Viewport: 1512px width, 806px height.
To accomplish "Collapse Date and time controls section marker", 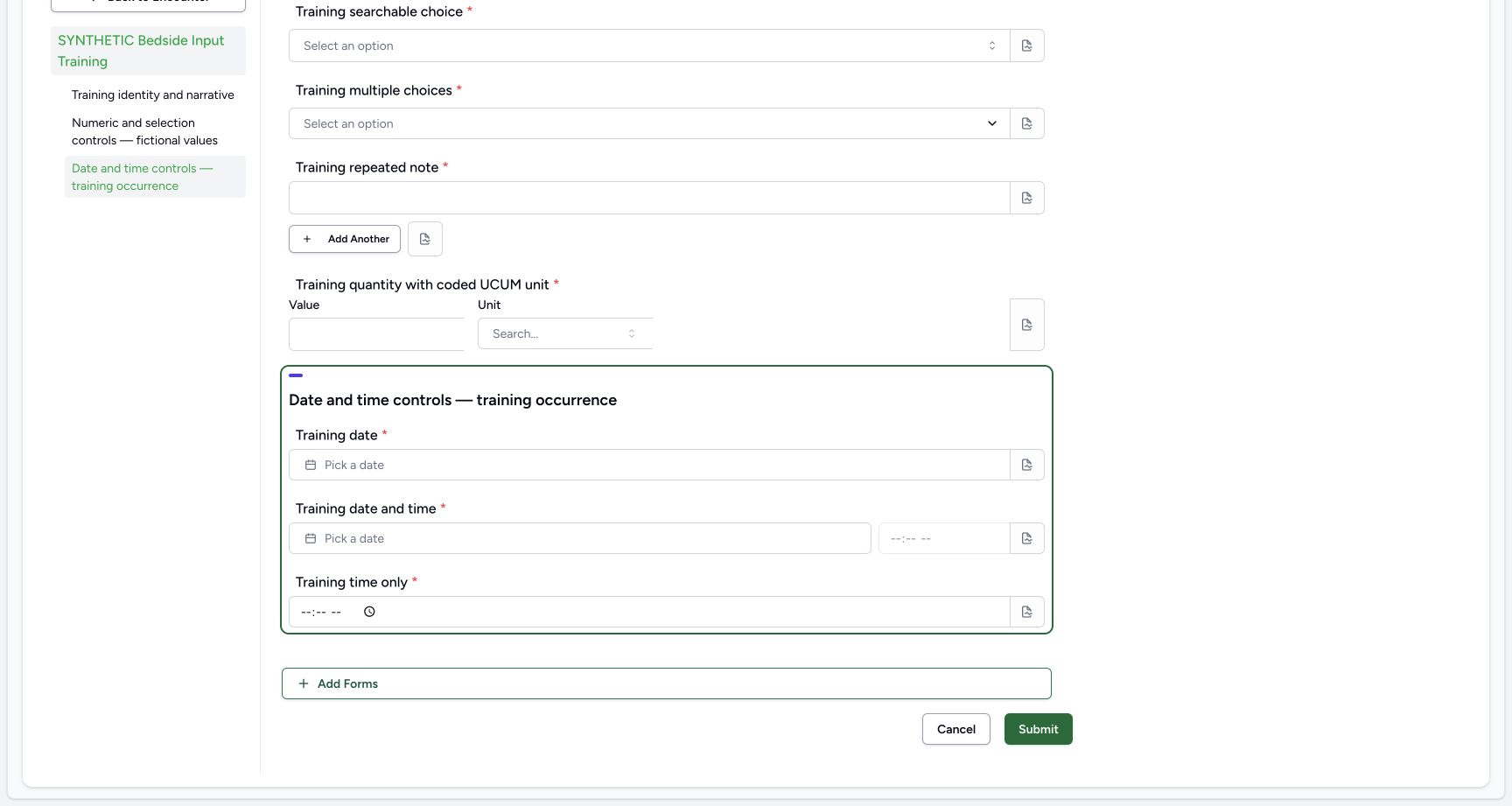I will coord(296,375).
